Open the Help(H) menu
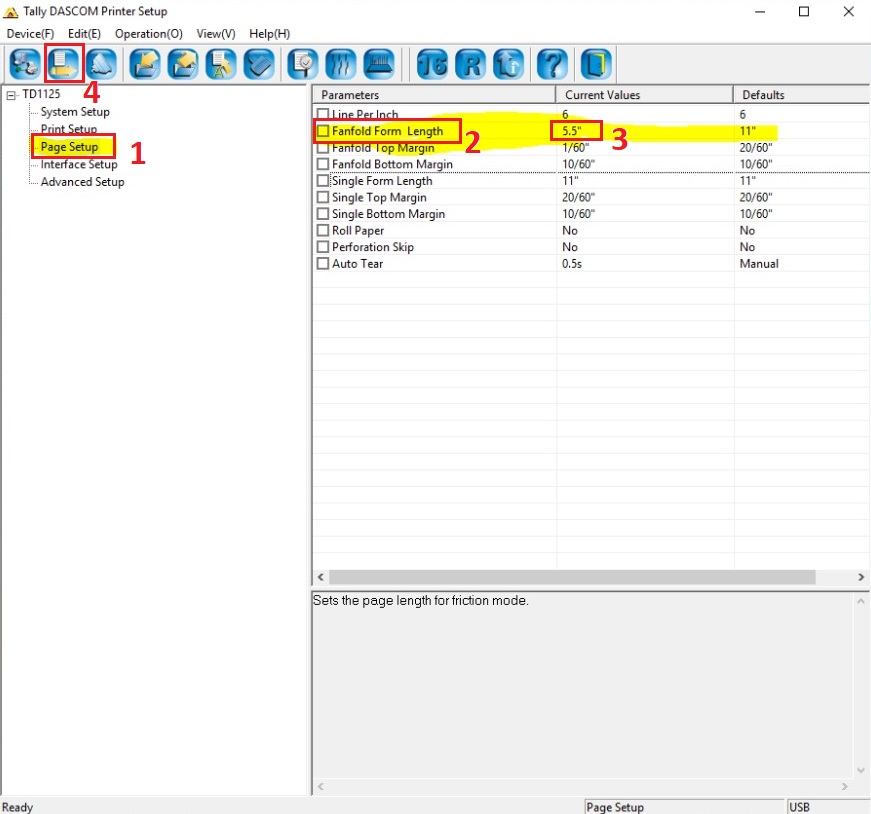 point(269,34)
